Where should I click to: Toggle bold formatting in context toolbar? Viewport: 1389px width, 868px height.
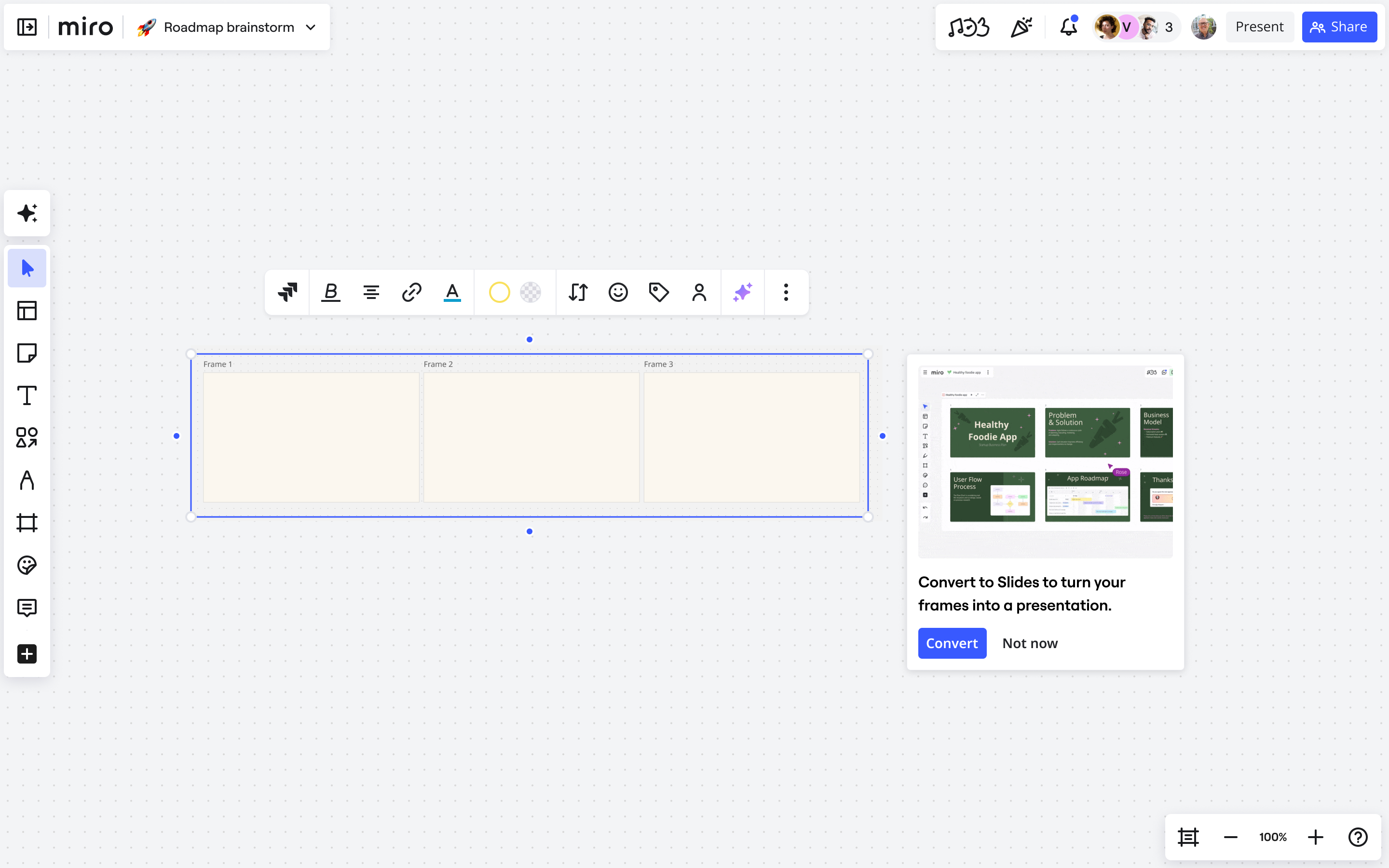[330, 292]
